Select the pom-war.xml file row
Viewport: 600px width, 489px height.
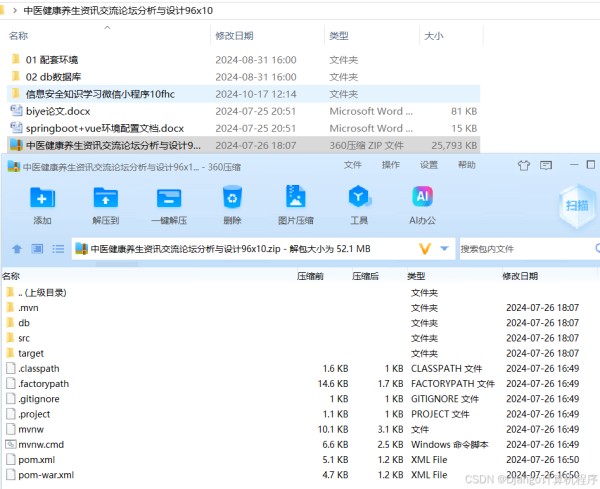(300, 475)
